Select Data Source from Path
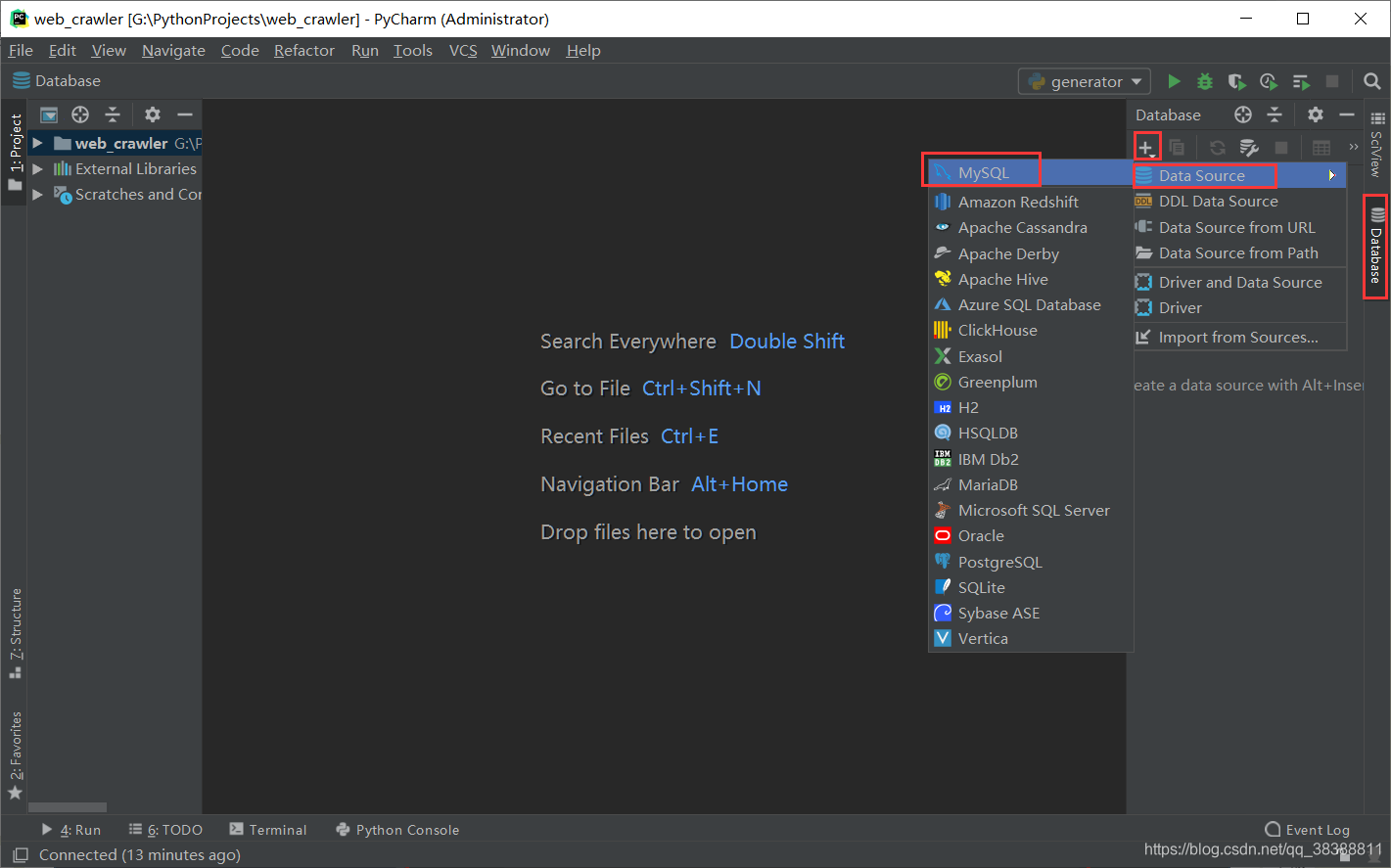 click(1240, 252)
